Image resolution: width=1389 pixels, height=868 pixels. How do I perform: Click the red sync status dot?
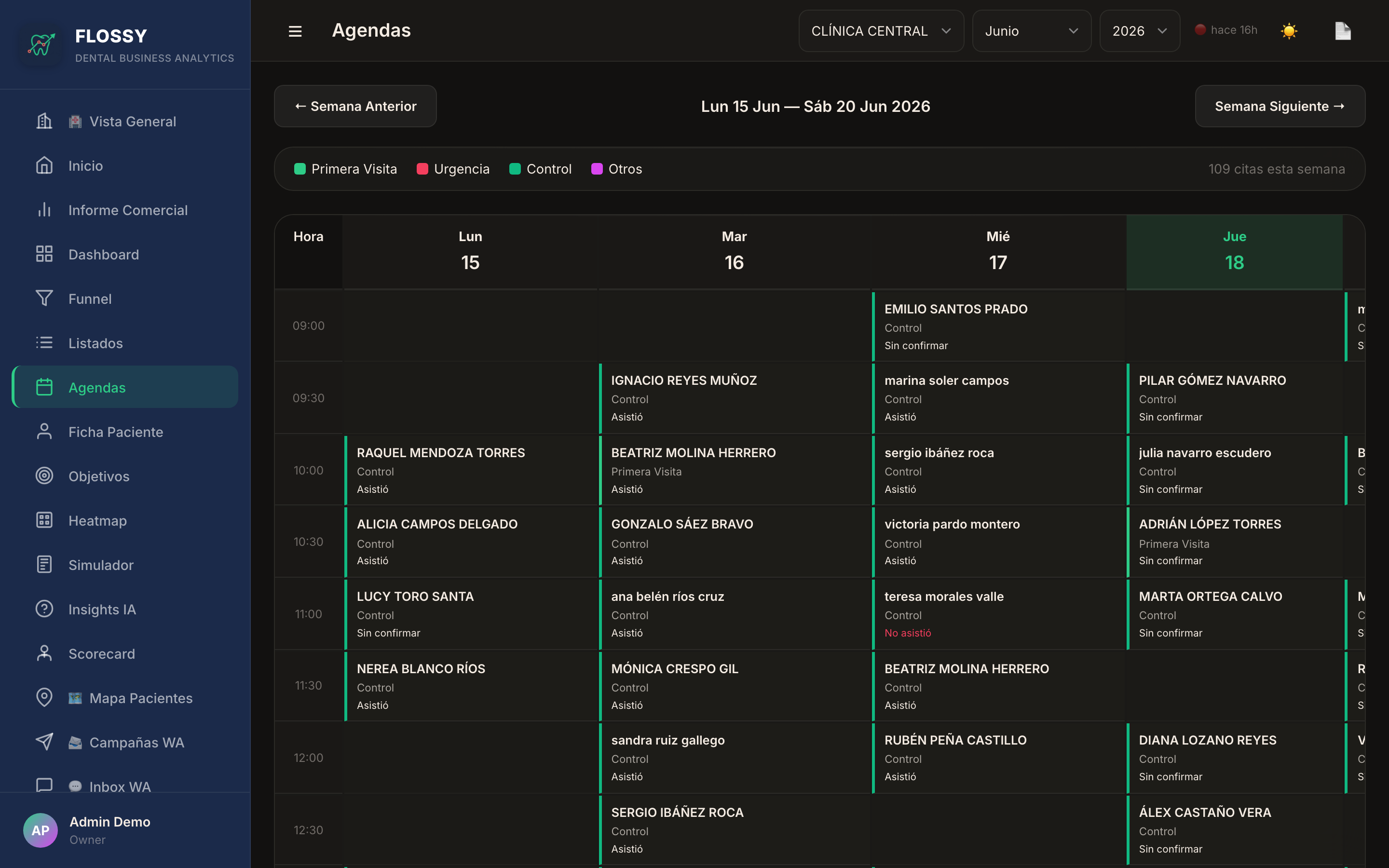pyautogui.click(x=1200, y=30)
